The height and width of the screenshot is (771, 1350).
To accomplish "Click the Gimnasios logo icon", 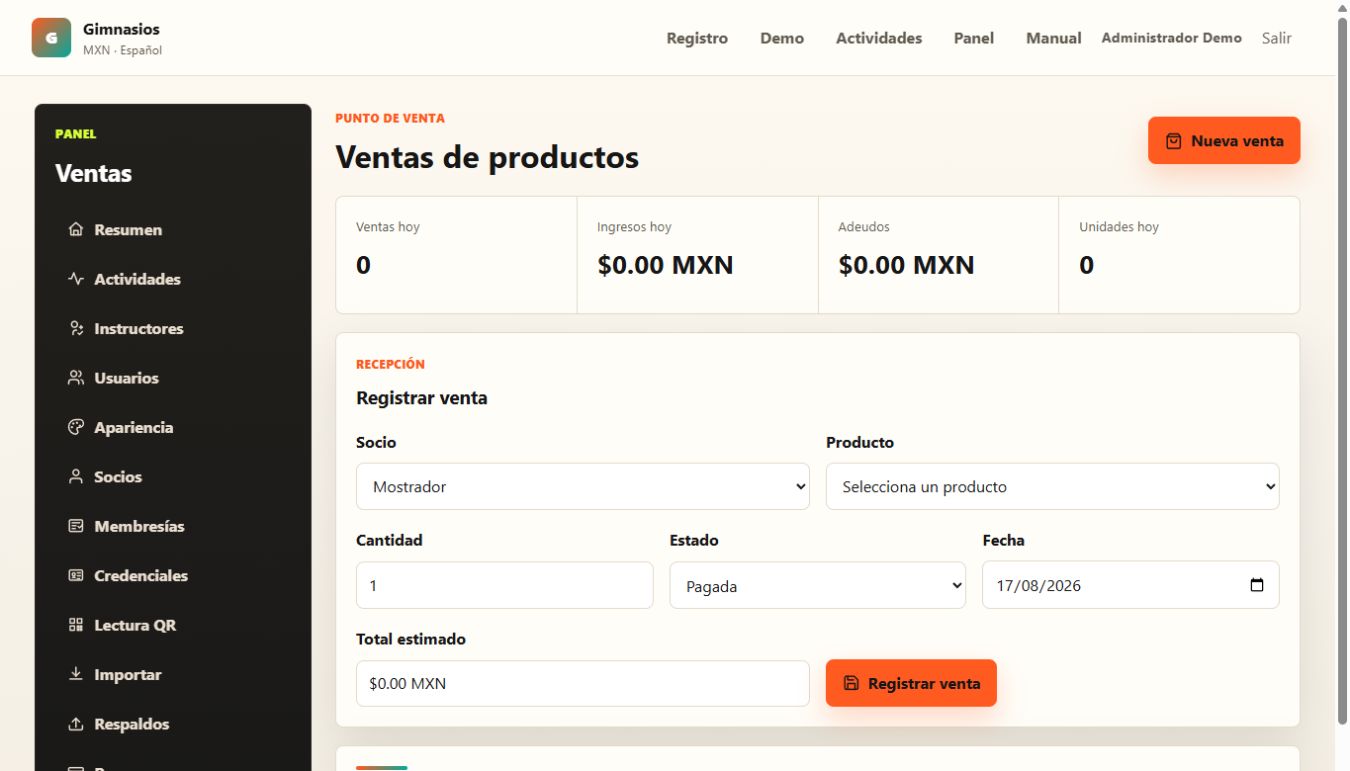I will [x=51, y=38].
